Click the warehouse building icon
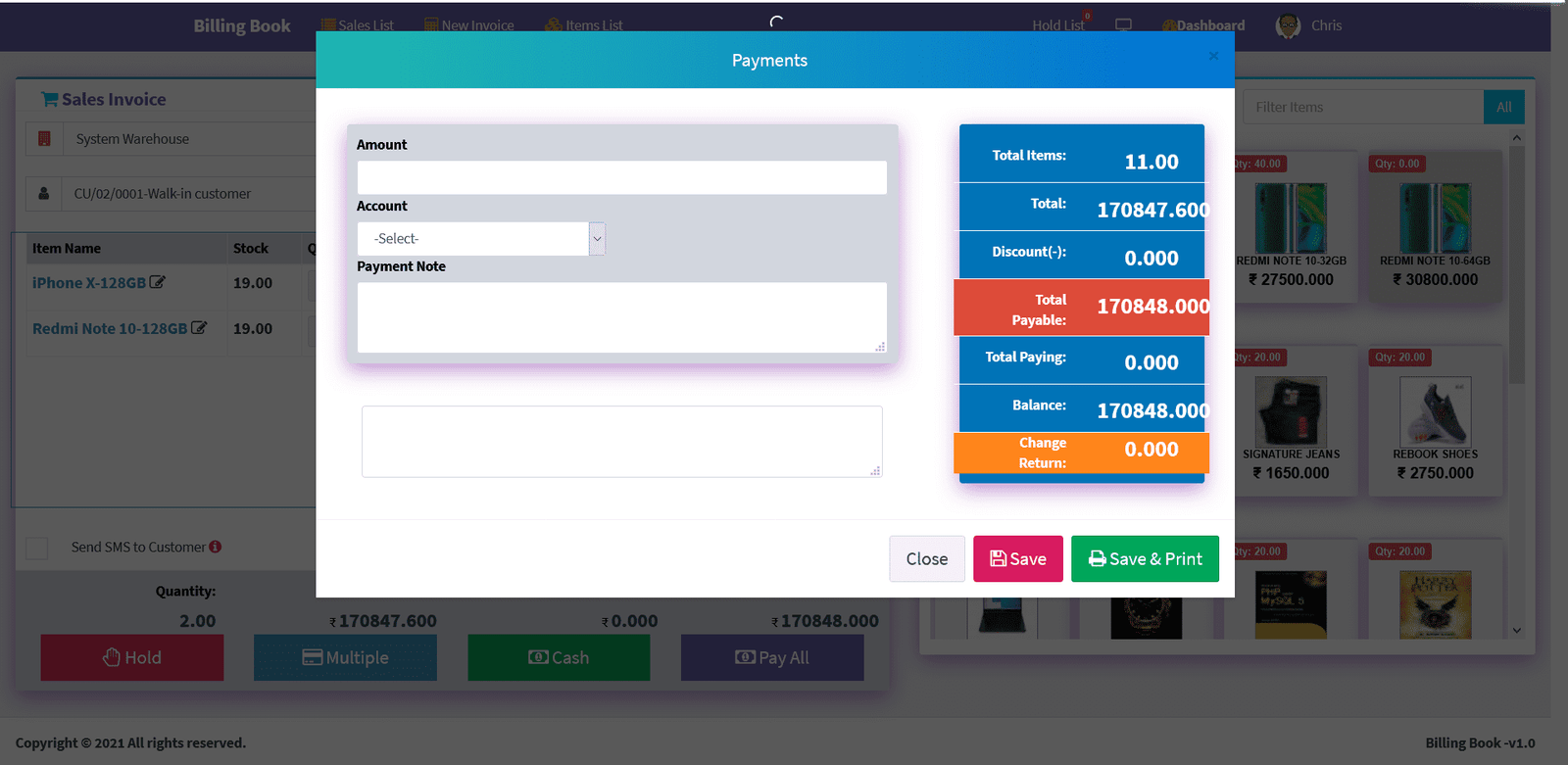The height and width of the screenshot is (765, 1568). [x=44, y=139]
